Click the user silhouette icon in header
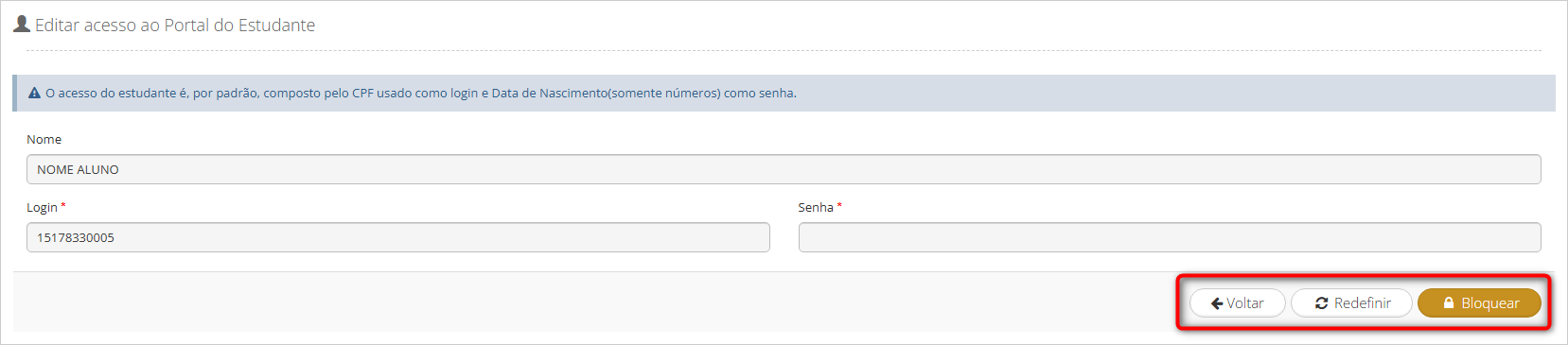 coord(22,24)
